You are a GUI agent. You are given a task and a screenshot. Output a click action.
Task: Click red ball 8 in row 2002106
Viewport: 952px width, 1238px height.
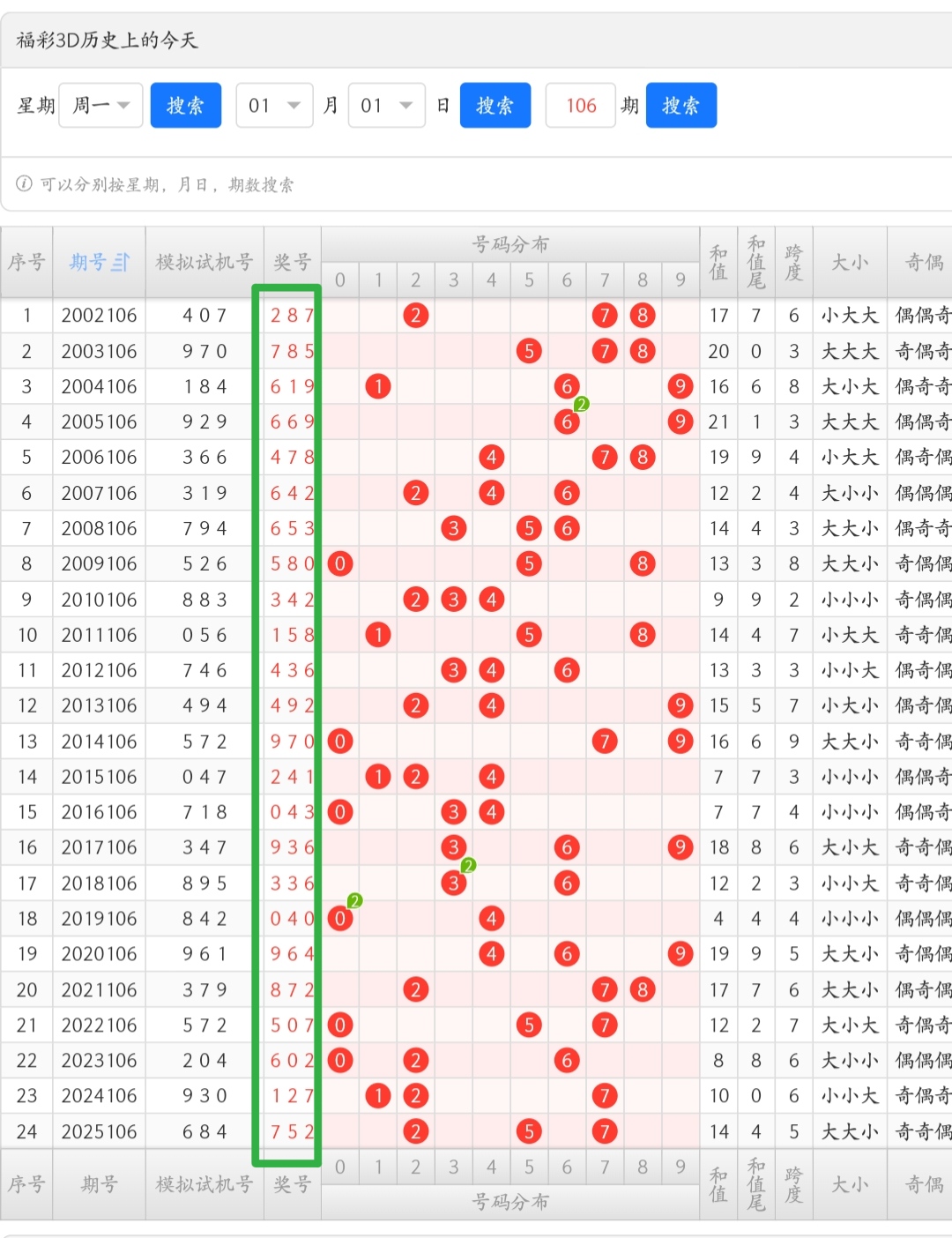(x=643, y=316)
